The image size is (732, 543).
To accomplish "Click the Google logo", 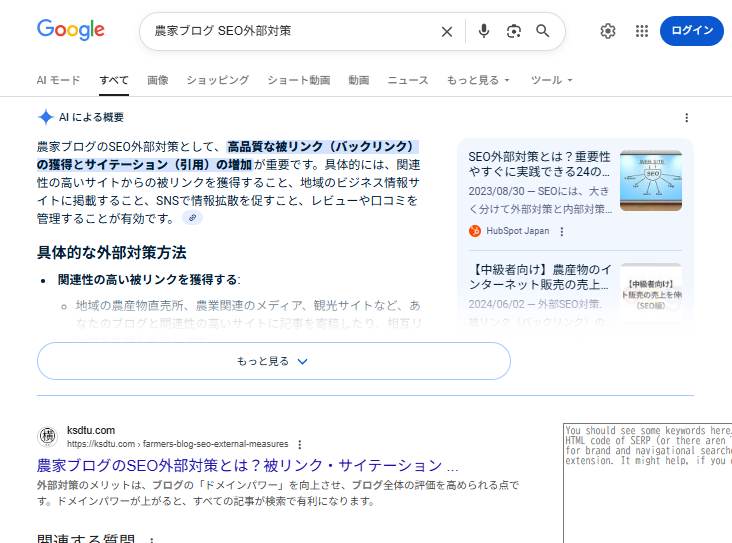I will tap(70, 30).
